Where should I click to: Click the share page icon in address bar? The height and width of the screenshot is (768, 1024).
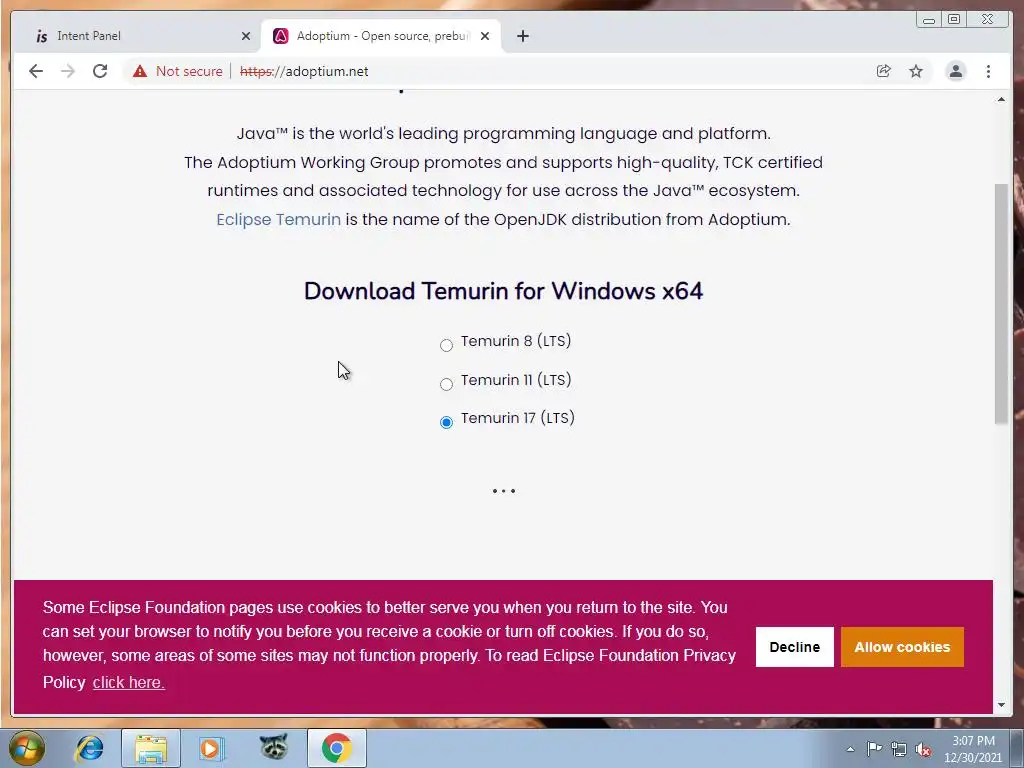[883, 71]
